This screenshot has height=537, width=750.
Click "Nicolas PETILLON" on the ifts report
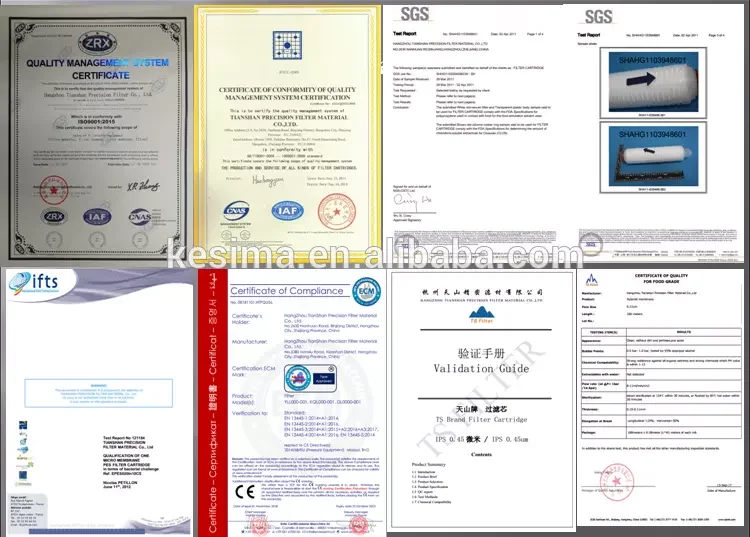coord(120,482)
